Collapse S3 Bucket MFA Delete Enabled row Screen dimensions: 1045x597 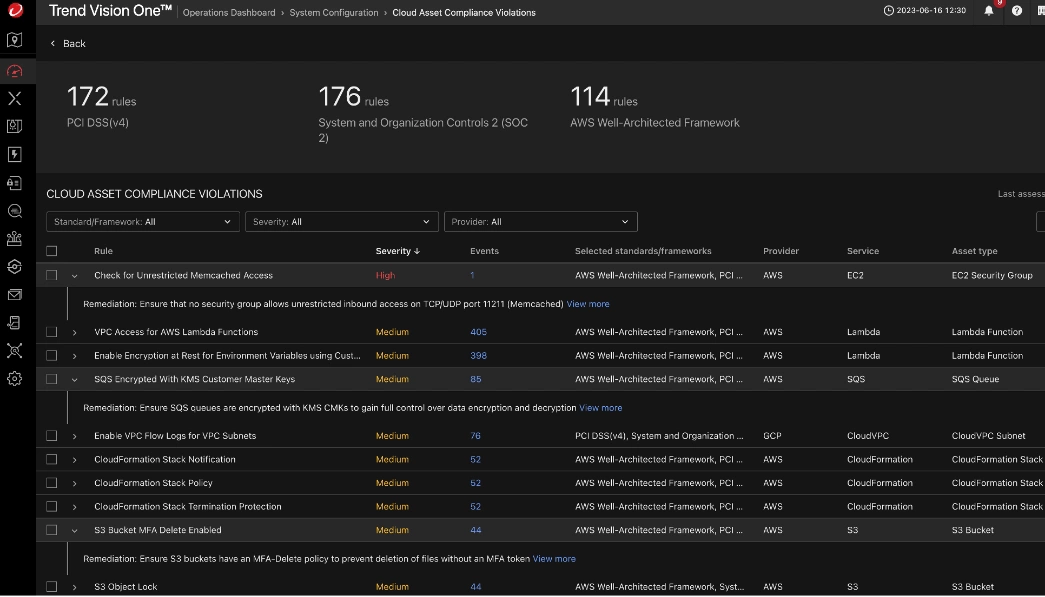[75, 531]
